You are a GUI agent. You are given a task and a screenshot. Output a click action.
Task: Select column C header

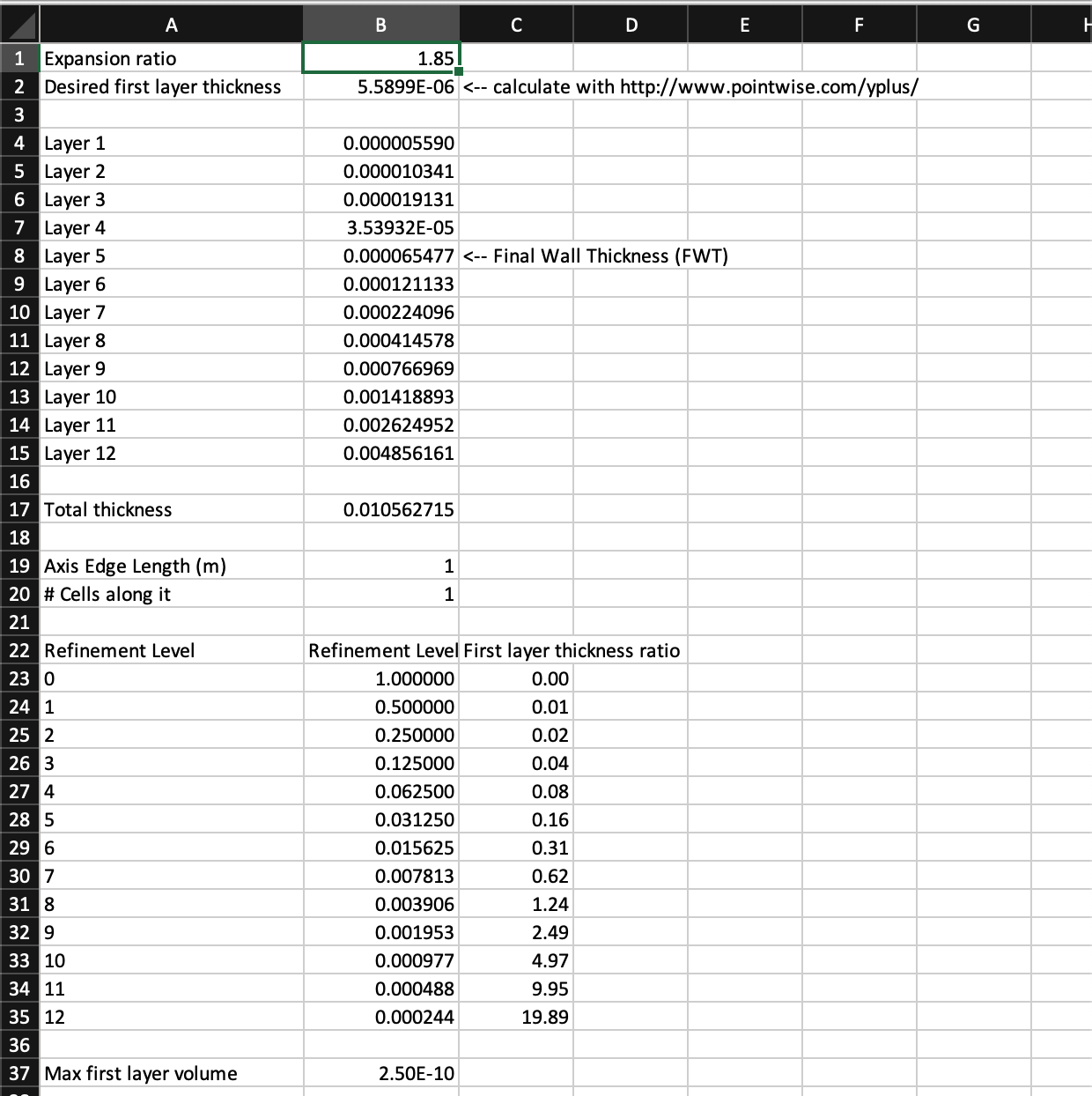pyautogui.click(x=516, y=25)
